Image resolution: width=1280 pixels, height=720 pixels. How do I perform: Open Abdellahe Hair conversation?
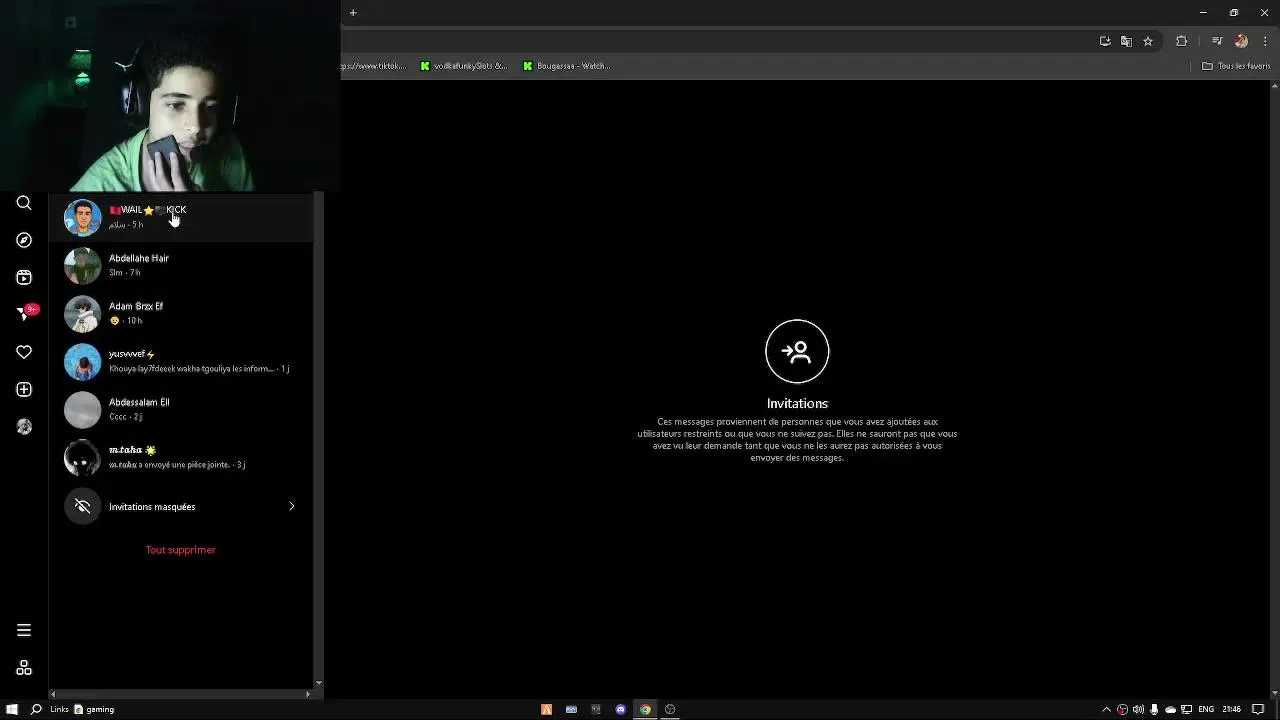click(181, 265)
